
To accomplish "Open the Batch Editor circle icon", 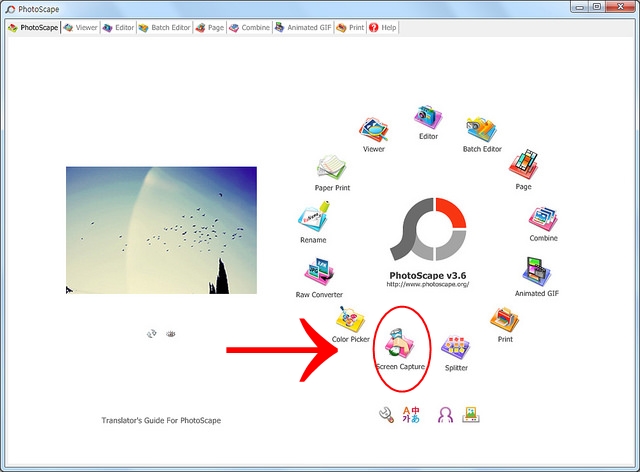I will click(482, 130).
